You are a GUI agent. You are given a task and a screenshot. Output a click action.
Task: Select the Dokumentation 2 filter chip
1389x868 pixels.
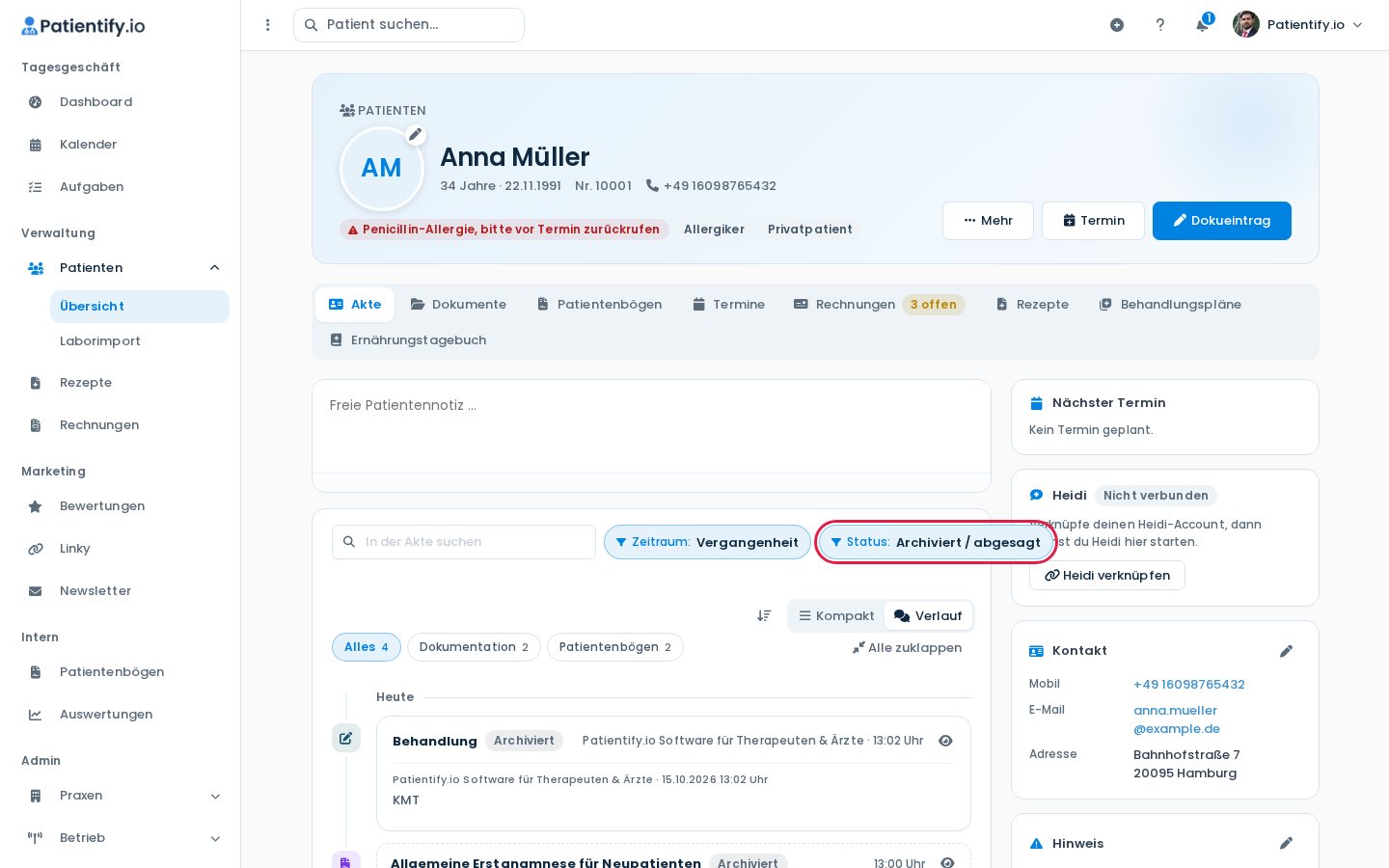[474, 647]
